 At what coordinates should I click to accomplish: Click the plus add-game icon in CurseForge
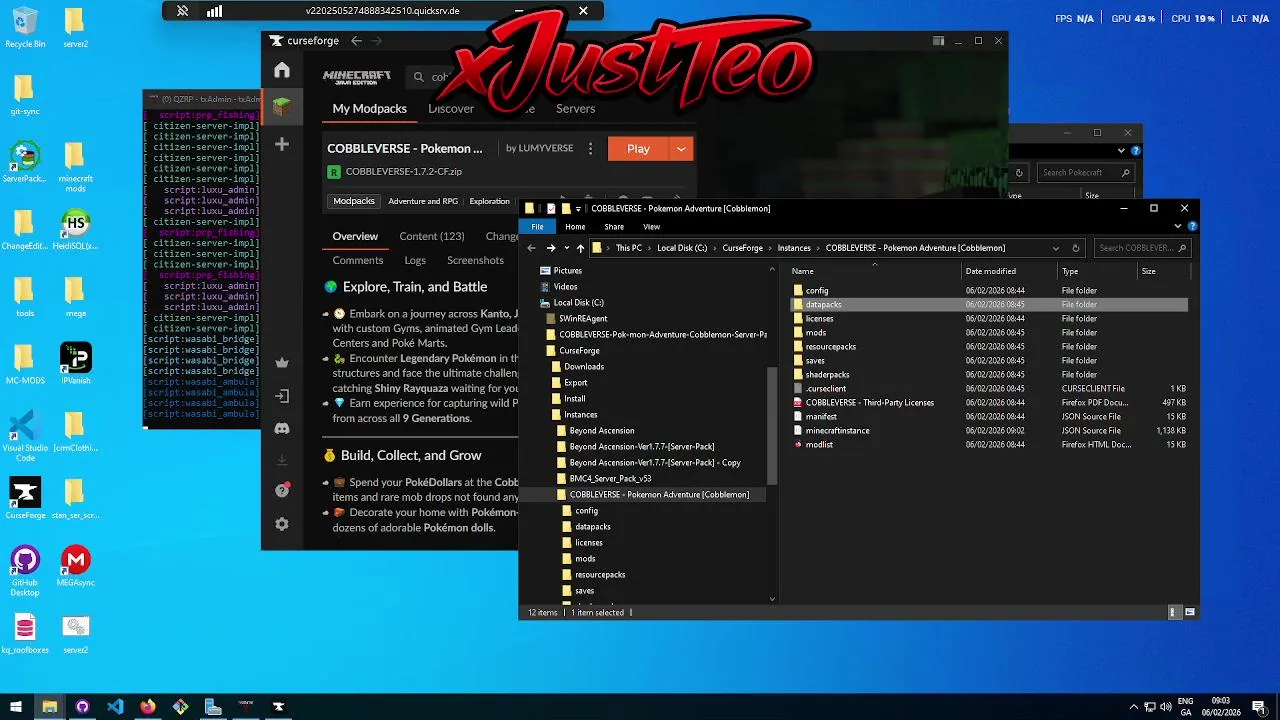pyautogui.click(x=282, y=144)
